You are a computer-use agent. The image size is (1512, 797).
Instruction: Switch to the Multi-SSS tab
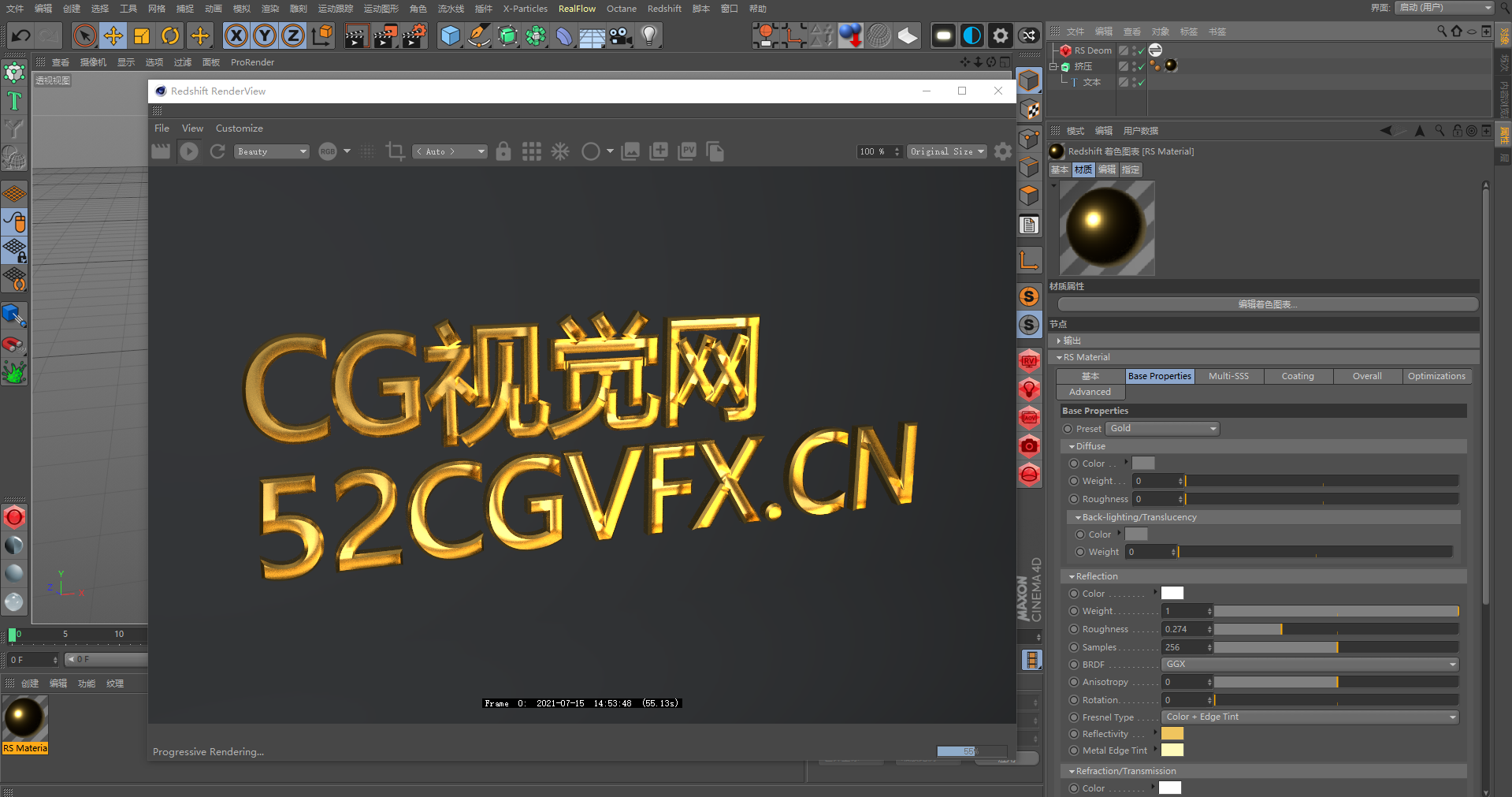pyautogui.click(x=1228, y=376)
